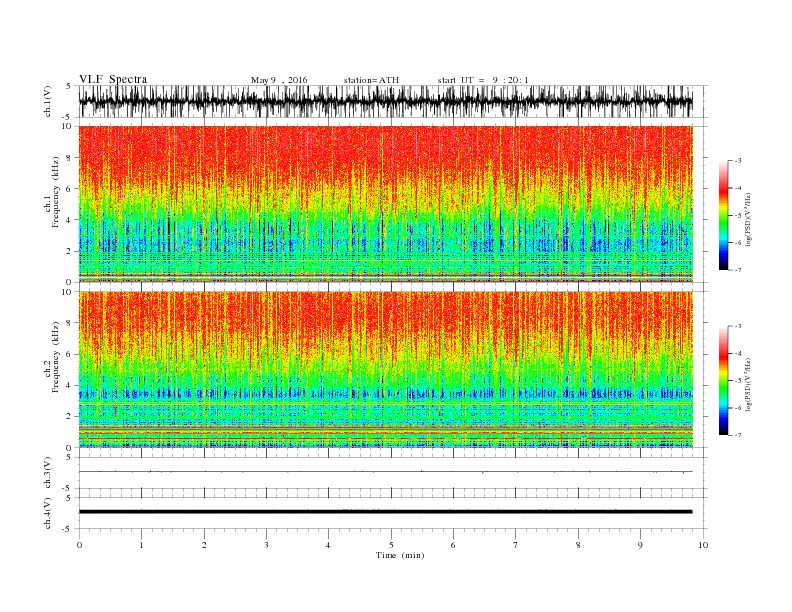Click time axis tick label '10'
Viewport: 792px width, 612px height.
[703, 545]
